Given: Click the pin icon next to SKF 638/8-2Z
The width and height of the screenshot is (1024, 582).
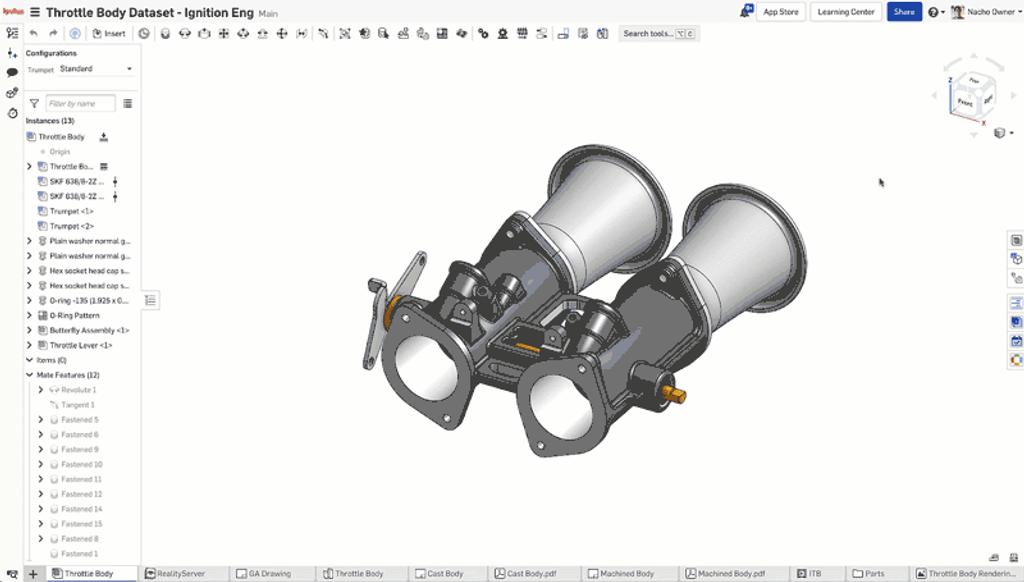Looking at the screenshot, I should (115, 184).
